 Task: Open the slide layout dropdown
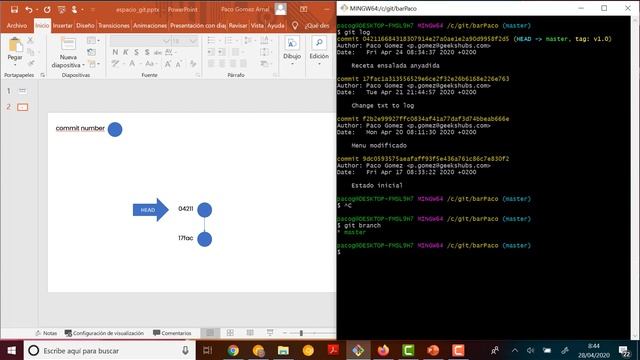93,40
